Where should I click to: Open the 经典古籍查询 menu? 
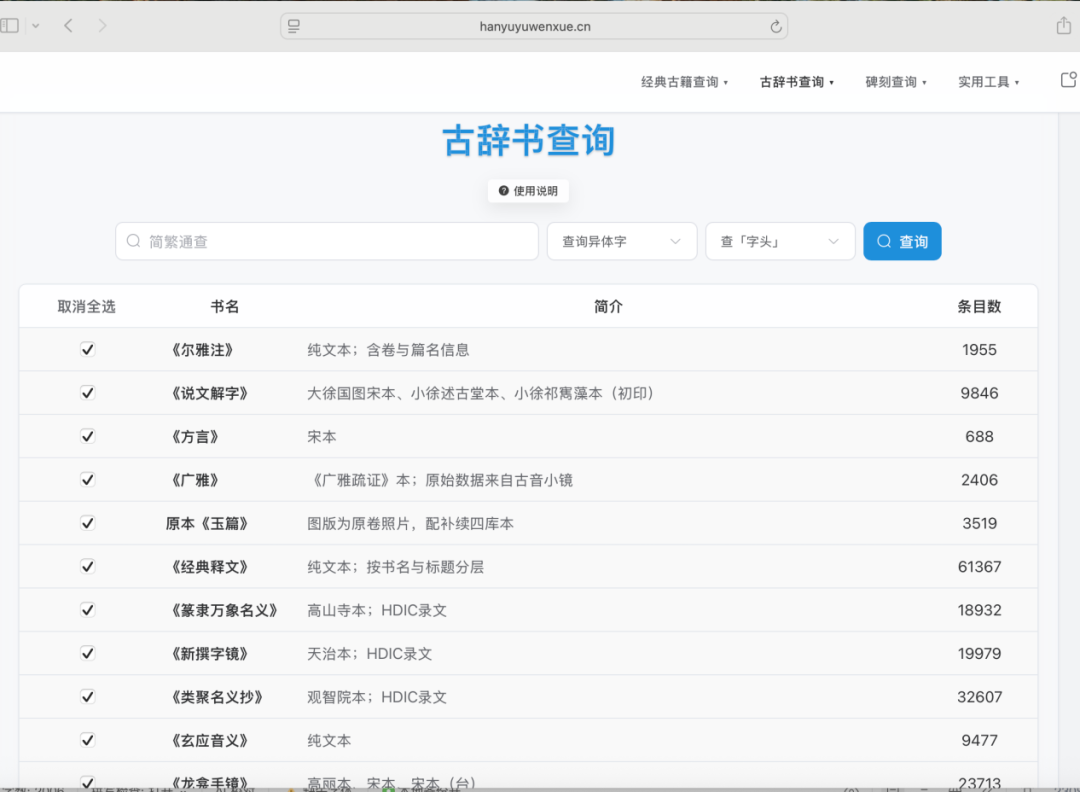point(684,82)
